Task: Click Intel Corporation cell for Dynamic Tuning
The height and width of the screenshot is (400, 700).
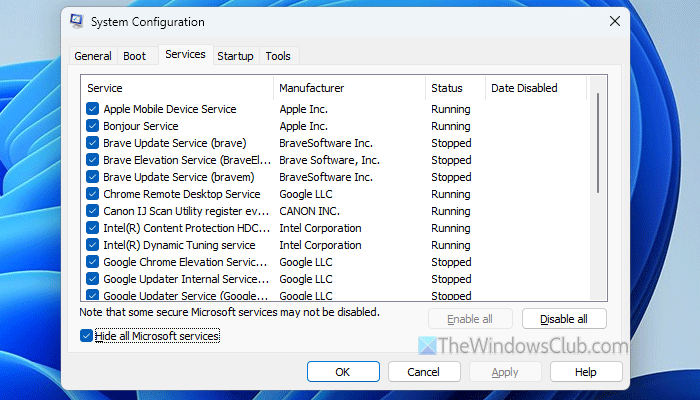Action: [x=320, y=245]
